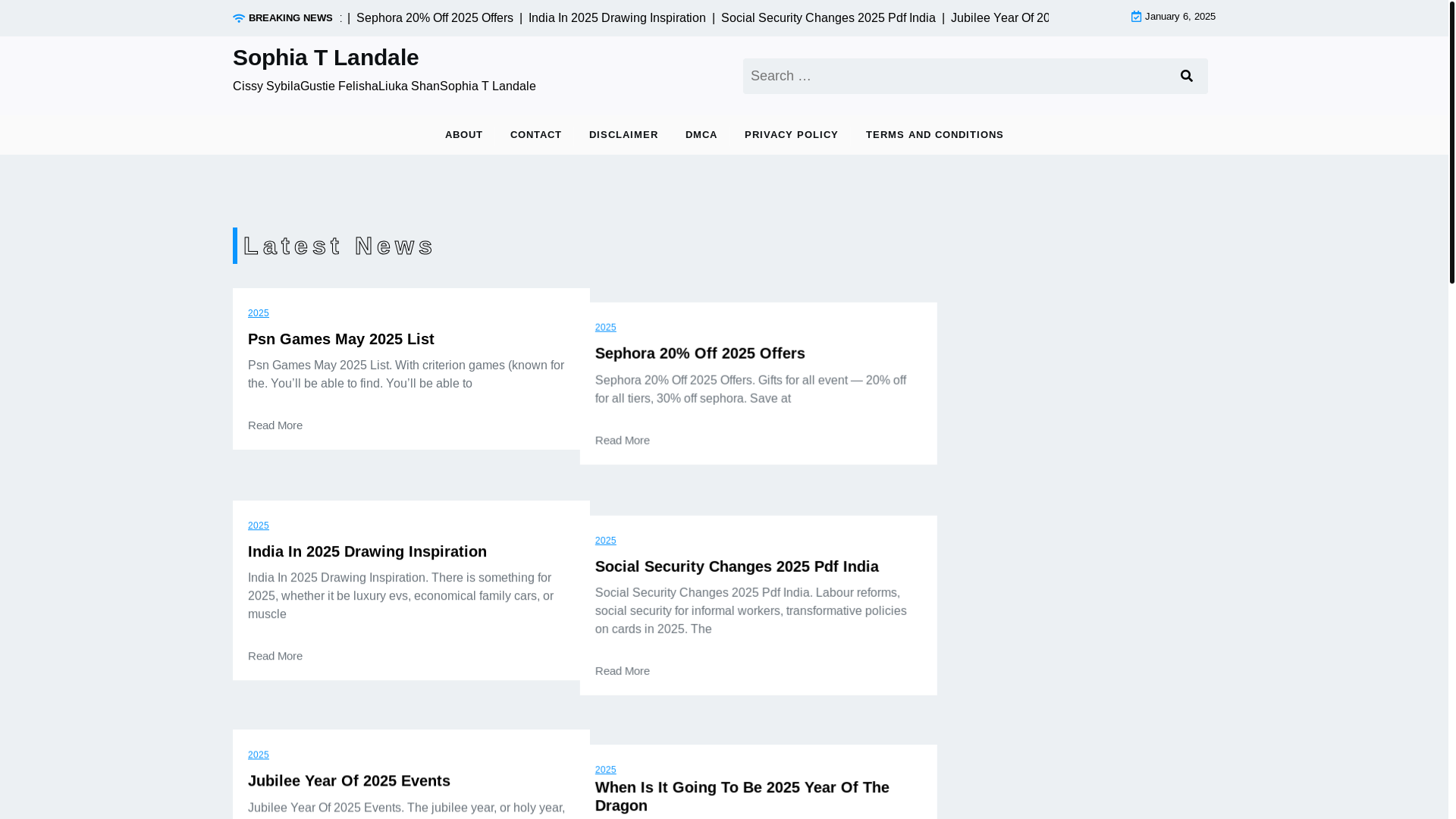Click ticker headline India In 2025 Drawing Inspiration
This screenshot has width=1456, height=819.
point(617,18)
